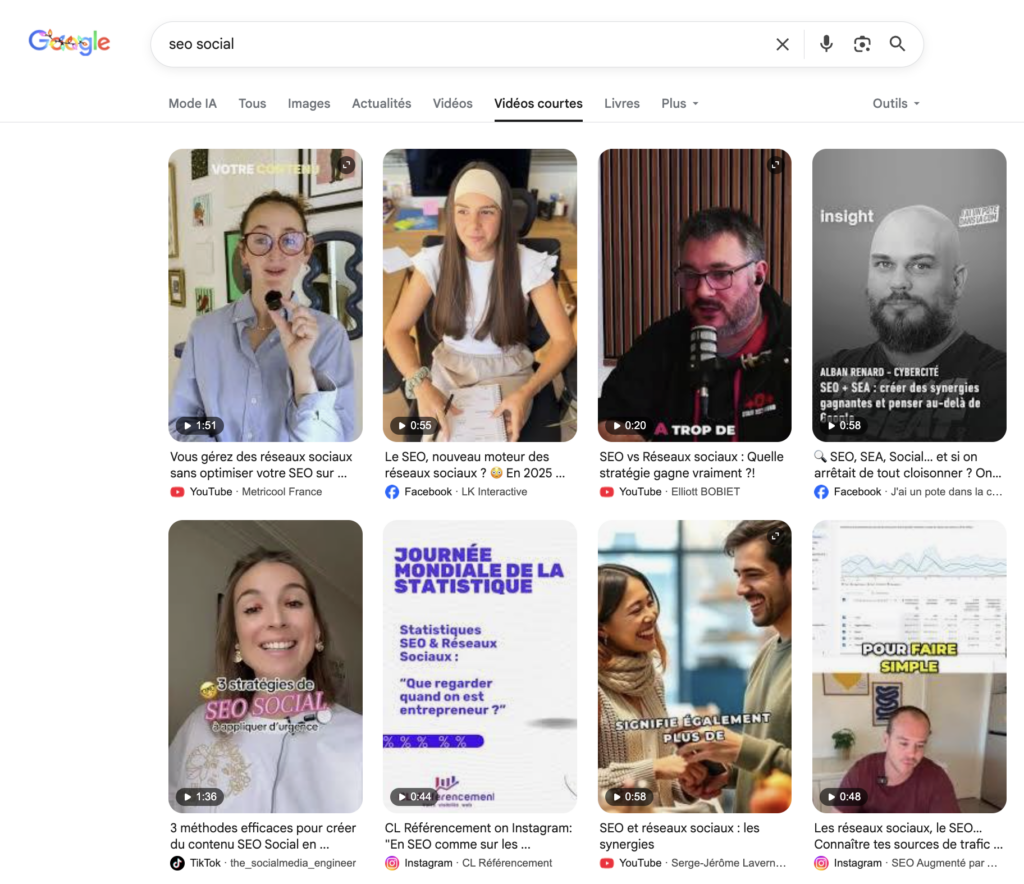Play the Alban Renard insight video thumbnail
This screenshot has height=884, width=1024.
pyautogui.click(x=909, y=295)
